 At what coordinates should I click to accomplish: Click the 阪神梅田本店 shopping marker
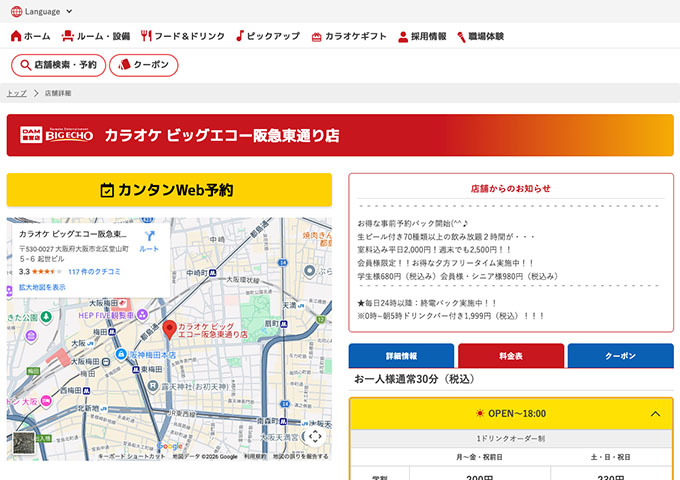121,355
